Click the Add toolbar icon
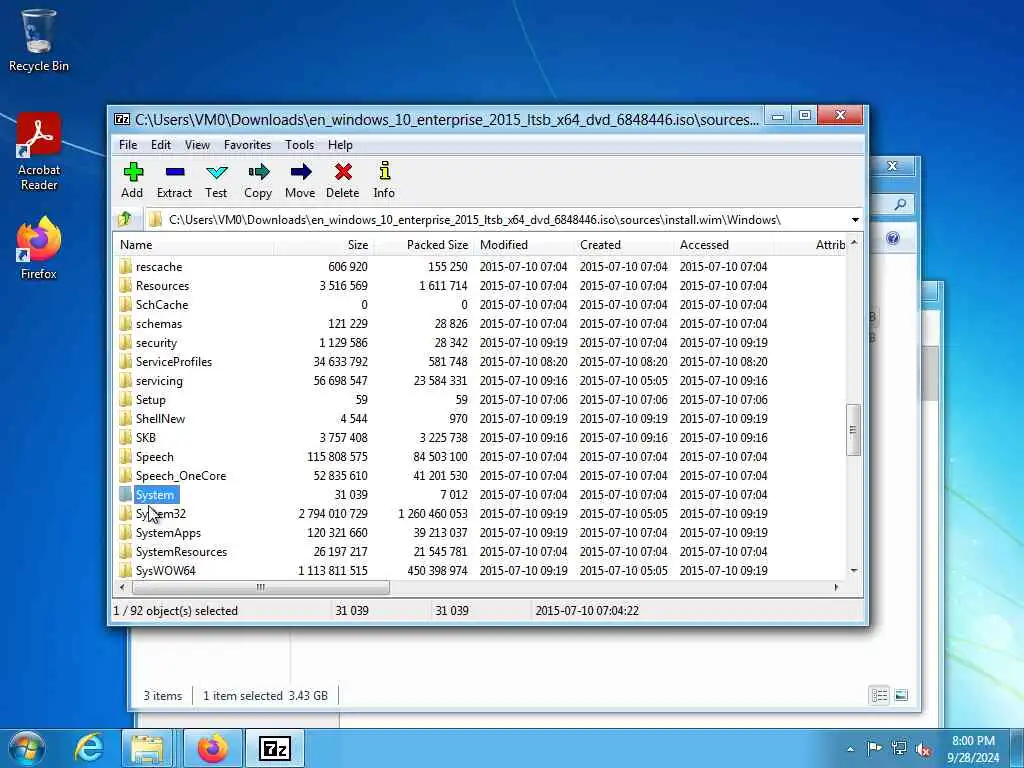Image resolution: width=1024 pixels, height=768 pixels. [x=133, y=172]
